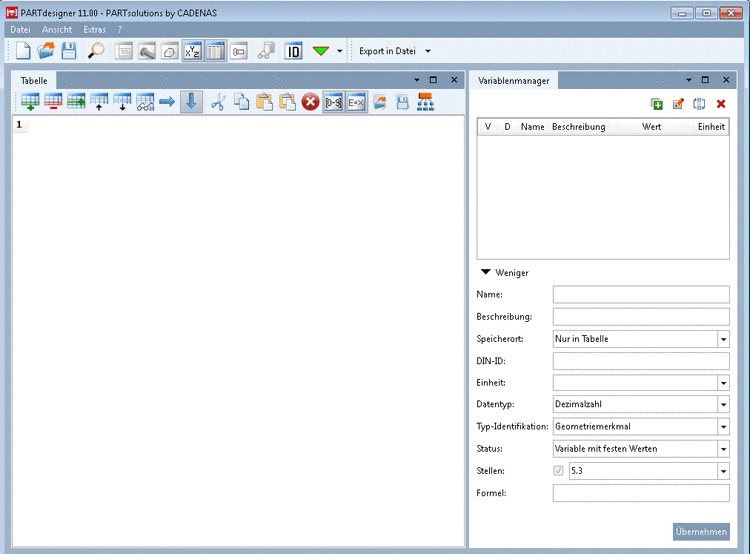Move table row up icon
The image size is (750, 554).
99,102
